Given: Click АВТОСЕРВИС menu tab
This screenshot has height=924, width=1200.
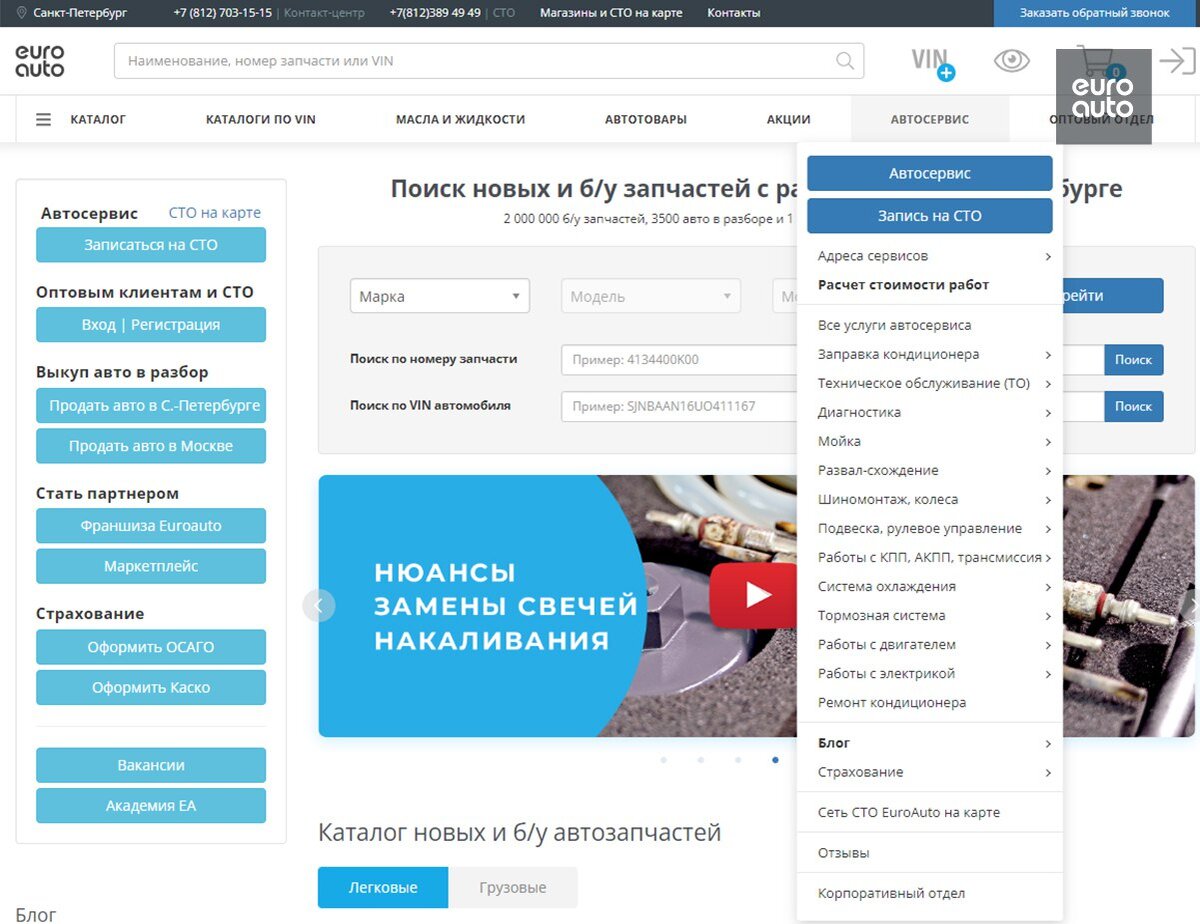Looking at the screenshot, I should pos(930,119).
